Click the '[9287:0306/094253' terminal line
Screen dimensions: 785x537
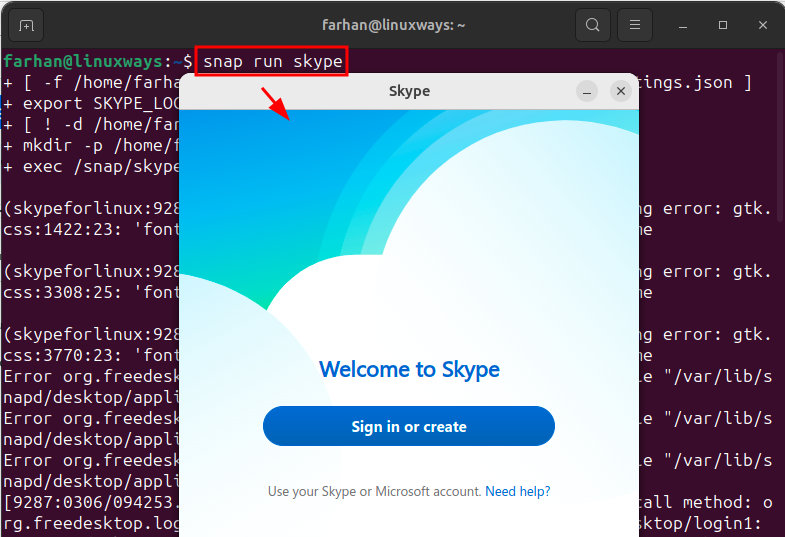point(92,502)
